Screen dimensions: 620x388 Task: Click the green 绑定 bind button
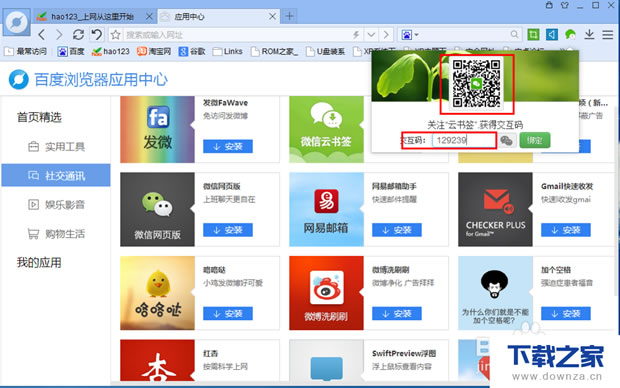[535, 140]
